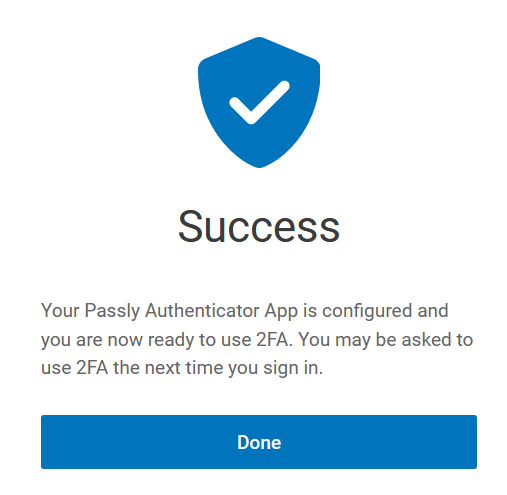Click the blue shield icon
The width and height of the screenshot is (507, 495).
click(259, 102)
